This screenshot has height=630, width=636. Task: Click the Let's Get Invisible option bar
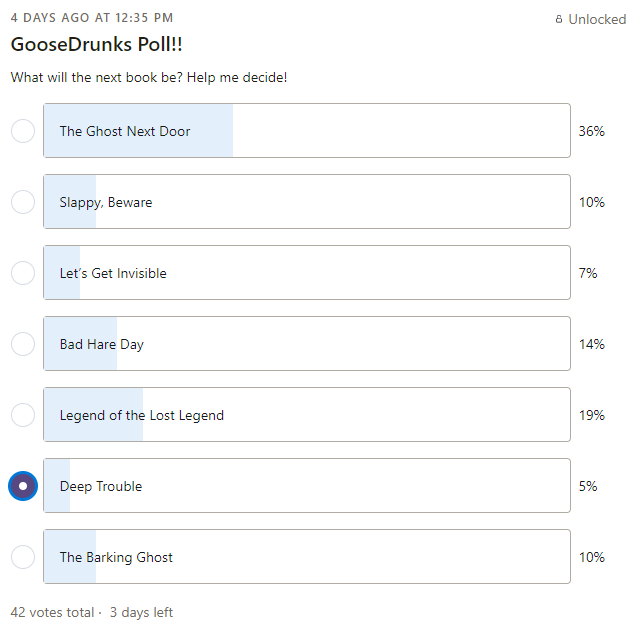tap(307, 273)
